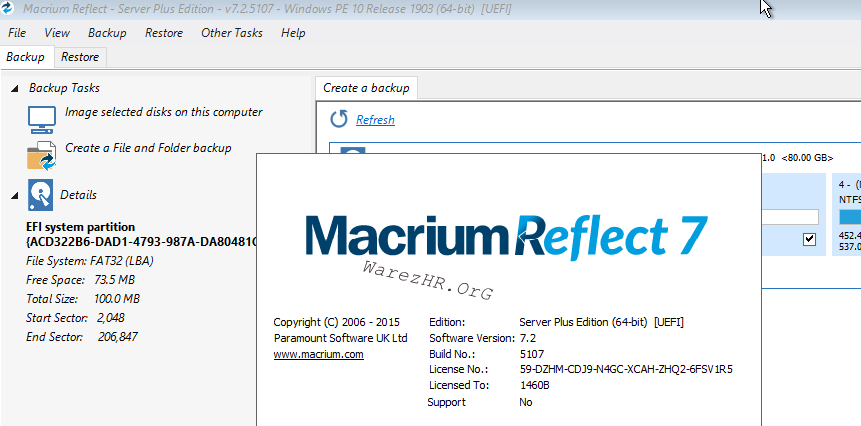Screen dimensions: 861x426
Task: Collapse the Details section
Action: [x=15, y=194]
